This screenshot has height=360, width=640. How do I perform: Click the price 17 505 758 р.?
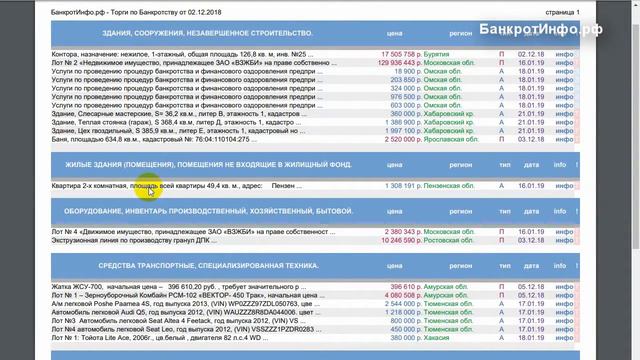401,54
